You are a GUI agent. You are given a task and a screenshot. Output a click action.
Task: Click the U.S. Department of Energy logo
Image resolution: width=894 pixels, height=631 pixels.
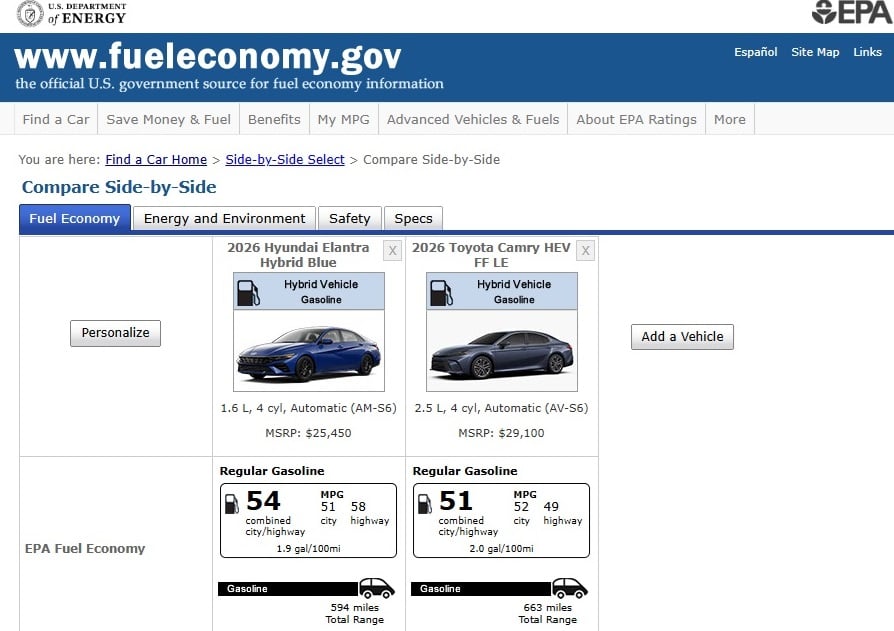tap(71, 14)
